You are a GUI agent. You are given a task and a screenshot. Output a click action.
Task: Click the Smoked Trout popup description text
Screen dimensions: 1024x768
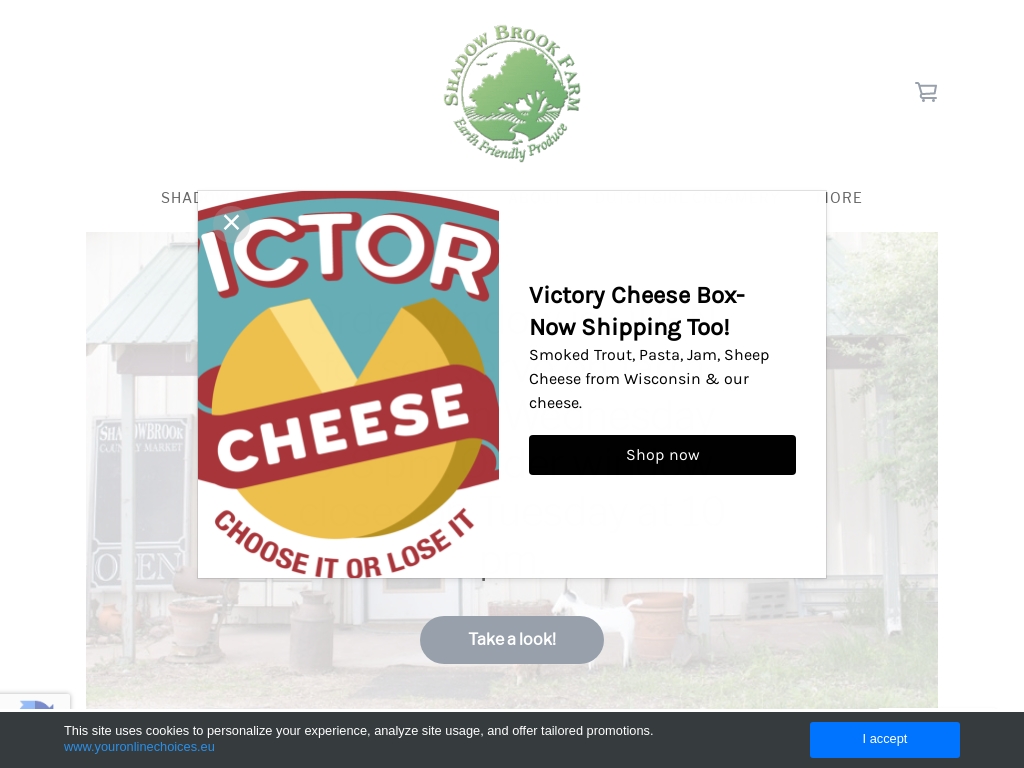coord(649,379)
